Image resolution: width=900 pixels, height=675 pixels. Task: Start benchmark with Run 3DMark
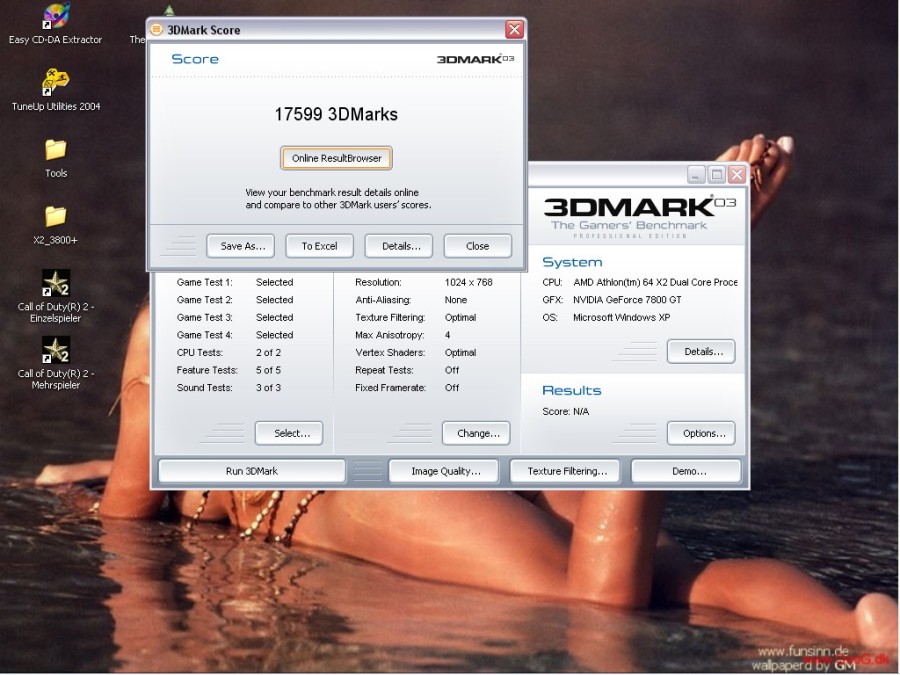pos(251,471)
